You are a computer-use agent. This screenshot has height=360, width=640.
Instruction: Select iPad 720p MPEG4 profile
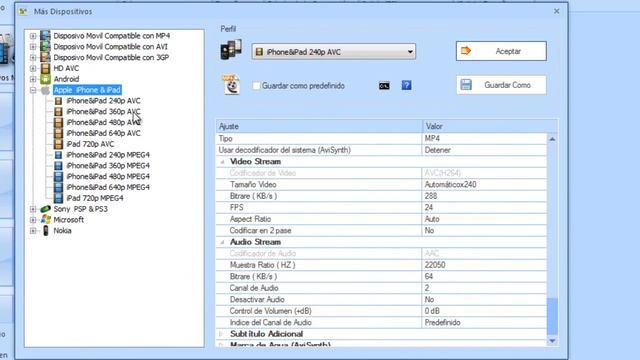click(95, 198)
